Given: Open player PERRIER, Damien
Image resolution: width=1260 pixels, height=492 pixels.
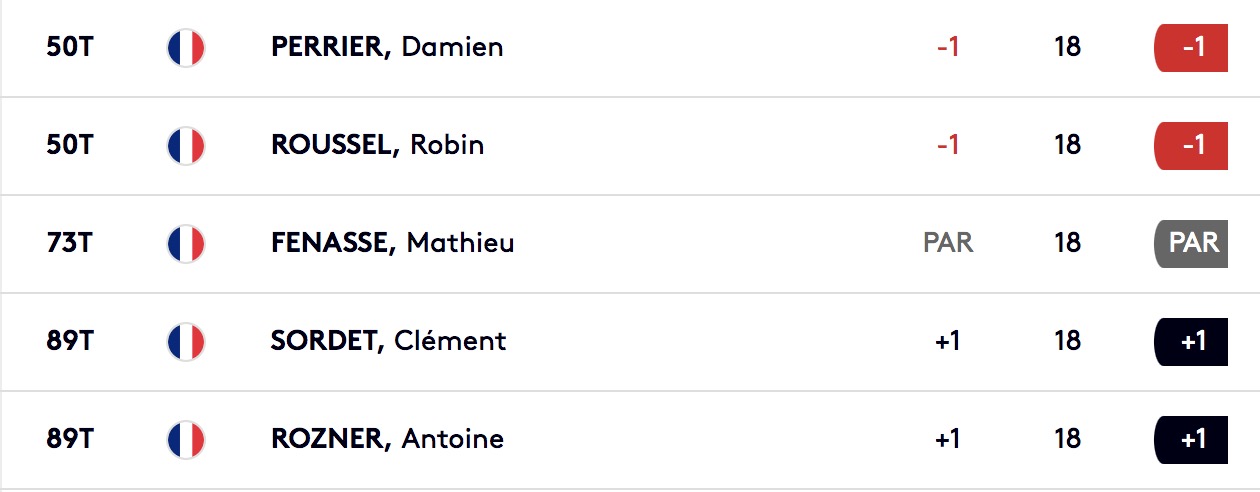Looking at the screenshot, I should [x=387, y=47].
